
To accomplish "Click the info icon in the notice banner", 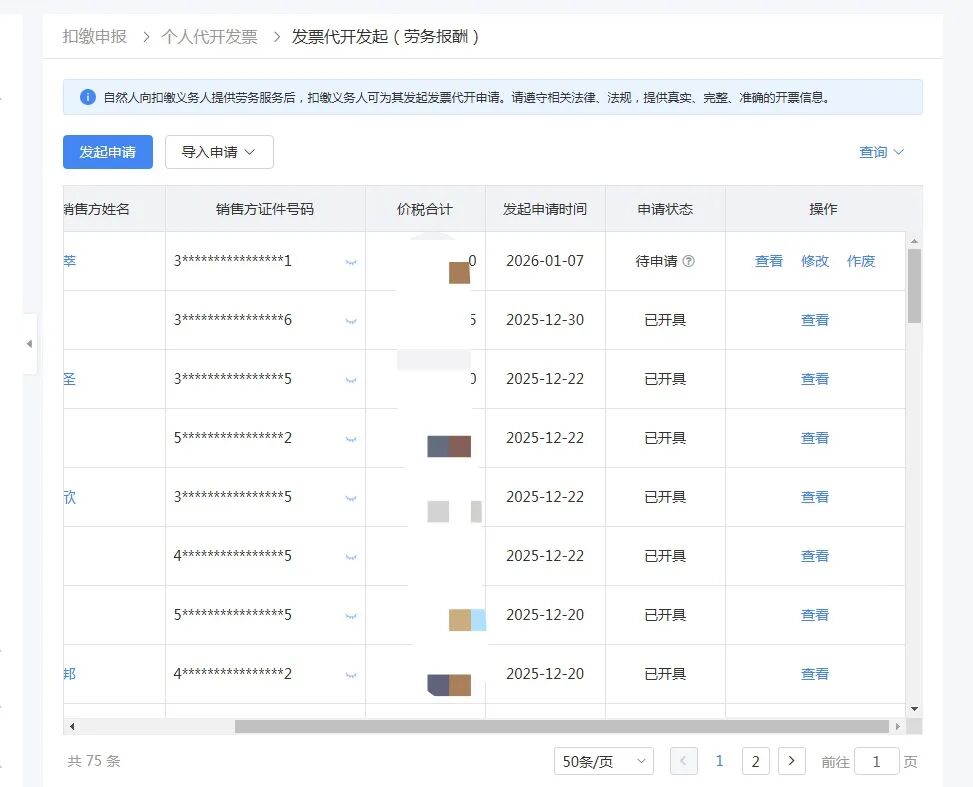I will click(88, 98).
